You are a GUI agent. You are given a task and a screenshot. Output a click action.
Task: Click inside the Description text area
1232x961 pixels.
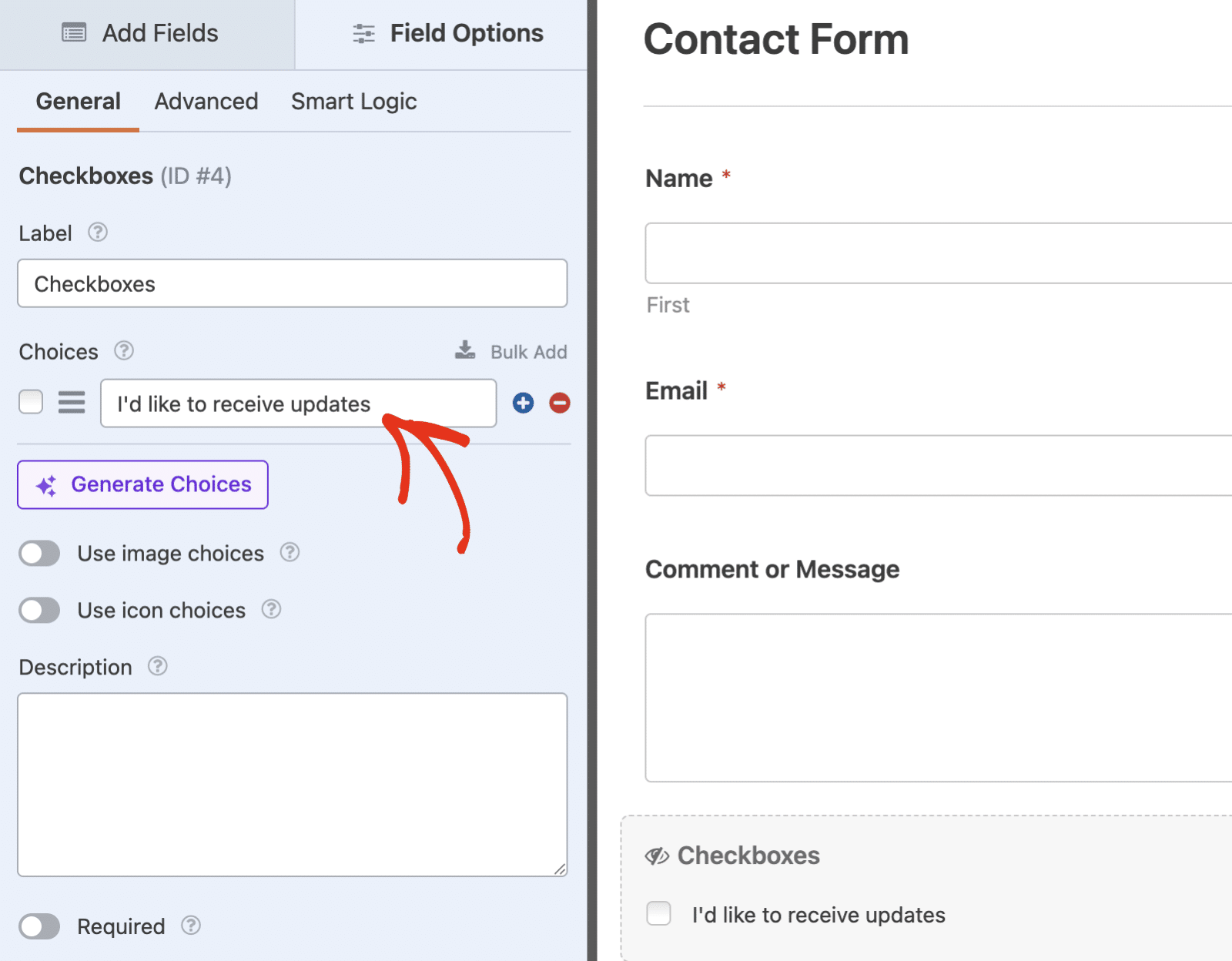click(293, 785)
